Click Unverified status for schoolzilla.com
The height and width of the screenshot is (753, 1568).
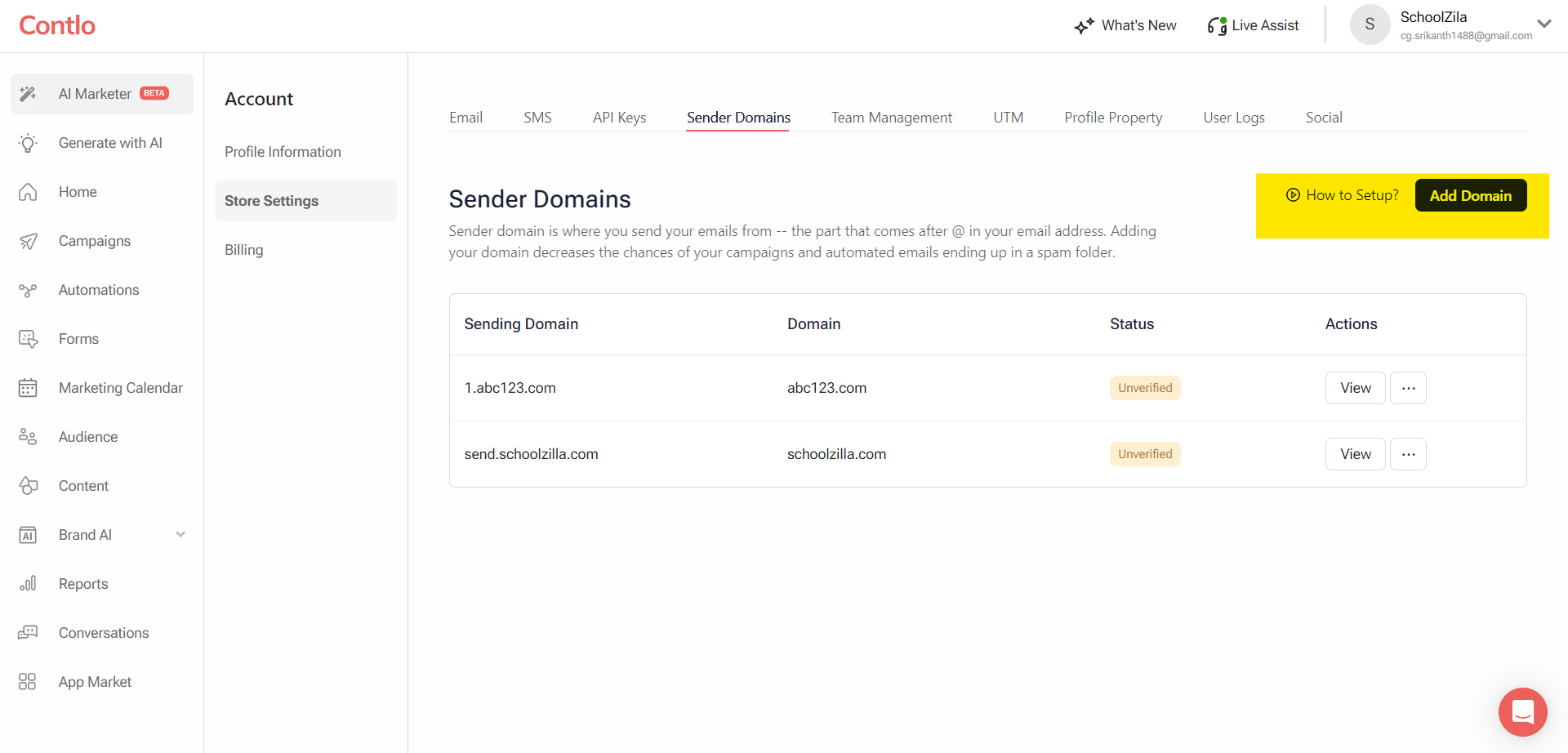pyautogui.click(x=1145, y=454)
